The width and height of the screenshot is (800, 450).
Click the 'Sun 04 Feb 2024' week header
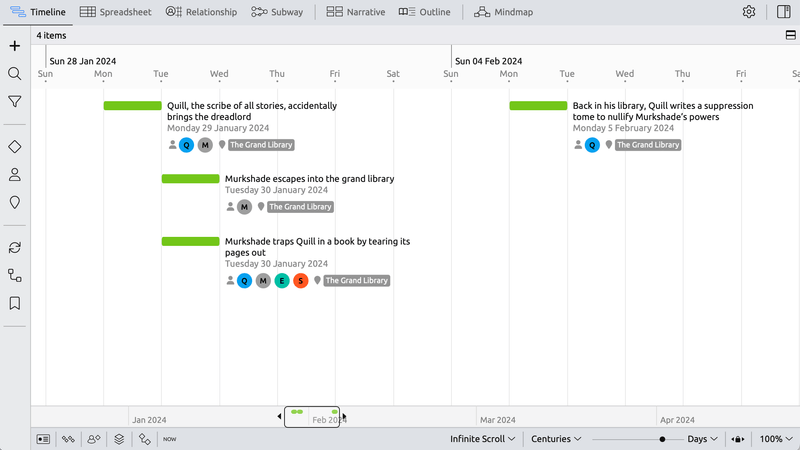[x=488, y=61]
